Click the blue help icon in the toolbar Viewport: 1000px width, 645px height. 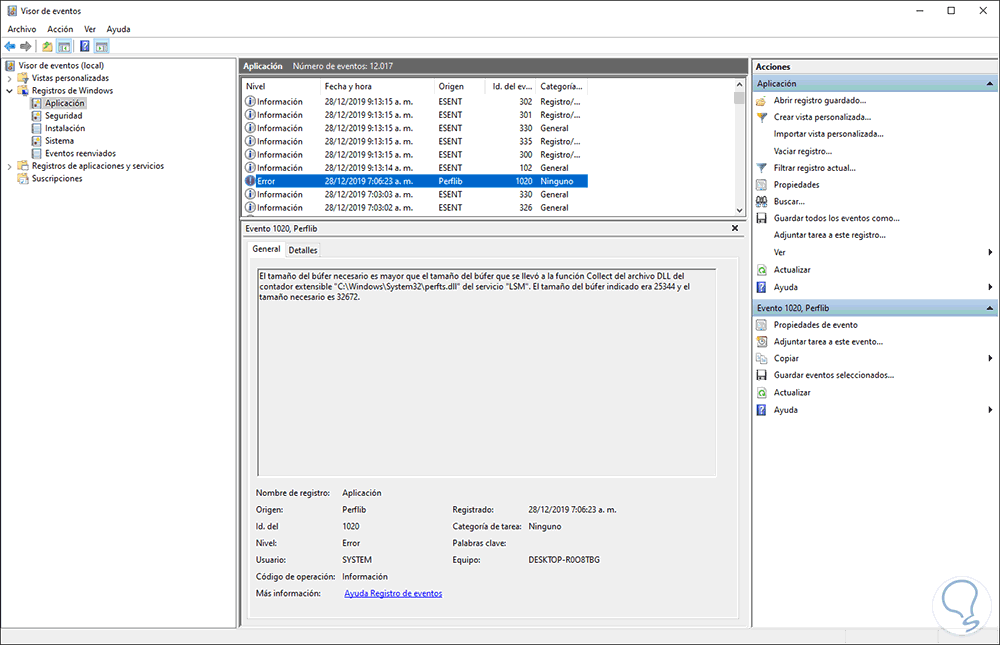point(85,46)
